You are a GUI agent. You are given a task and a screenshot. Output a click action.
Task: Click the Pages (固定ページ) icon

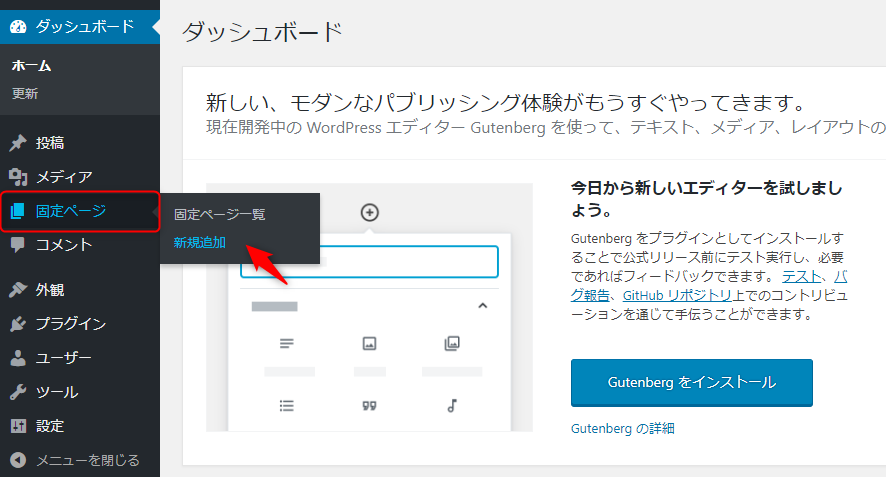click(18, 211)
